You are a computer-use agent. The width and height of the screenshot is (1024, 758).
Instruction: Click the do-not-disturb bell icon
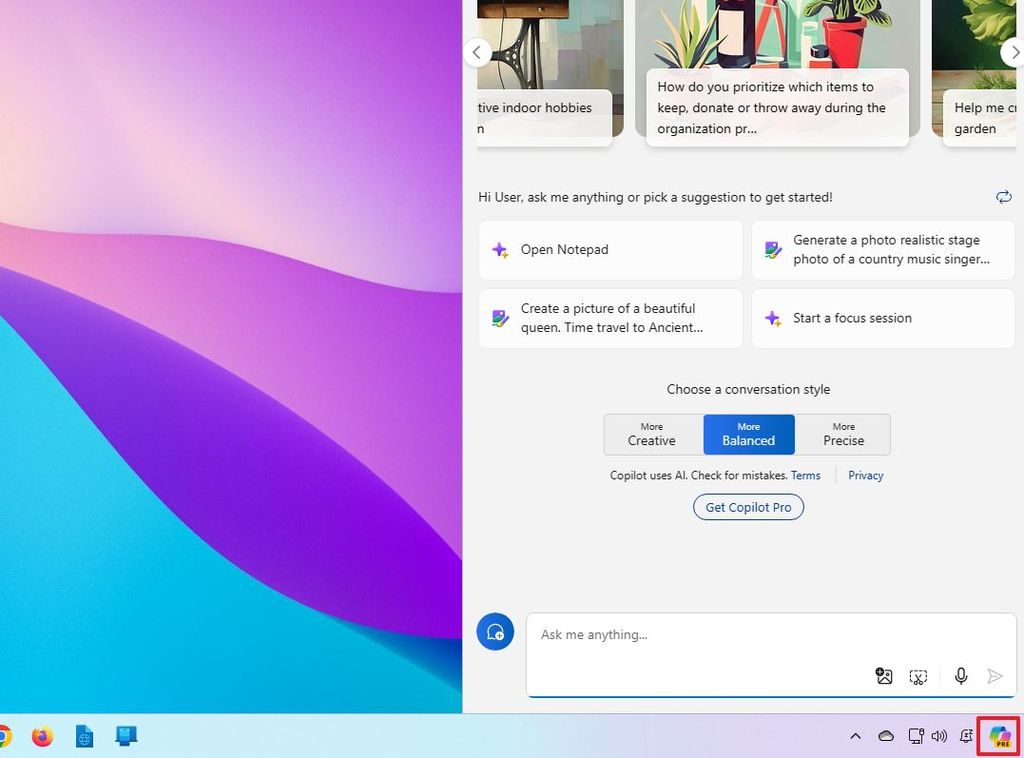[968, 736]
